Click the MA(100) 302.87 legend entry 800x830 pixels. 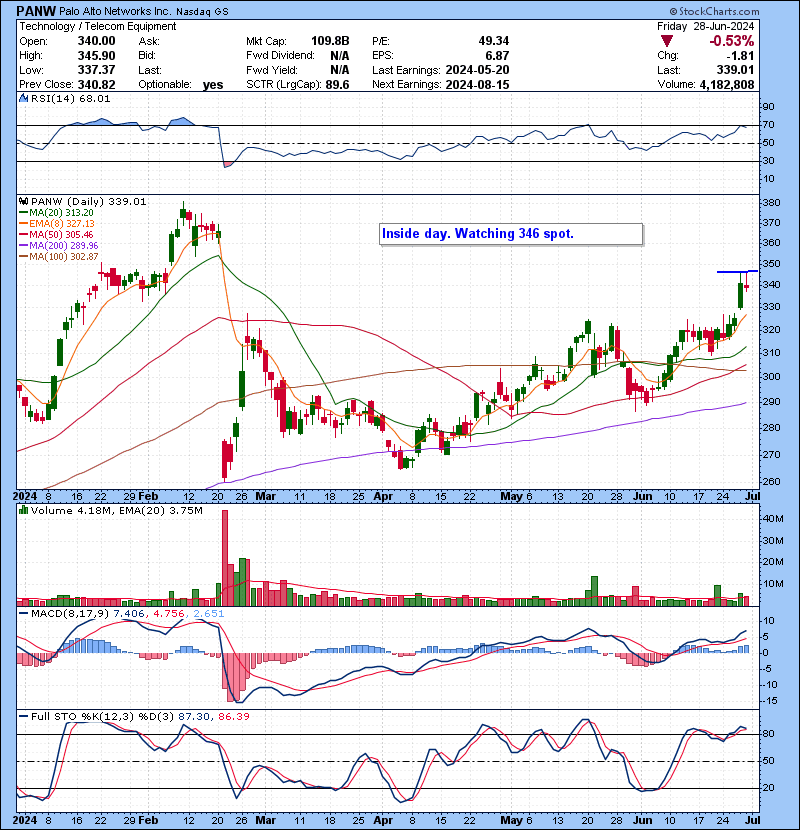point(58,257)
